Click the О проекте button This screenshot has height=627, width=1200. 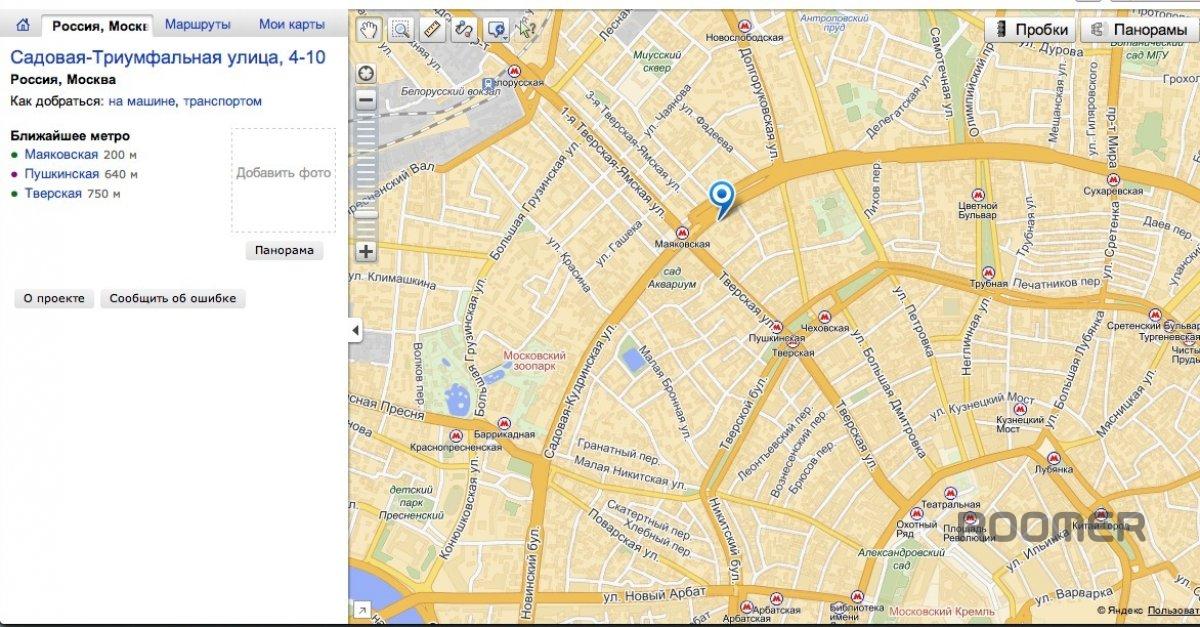(x=55, y=298)
